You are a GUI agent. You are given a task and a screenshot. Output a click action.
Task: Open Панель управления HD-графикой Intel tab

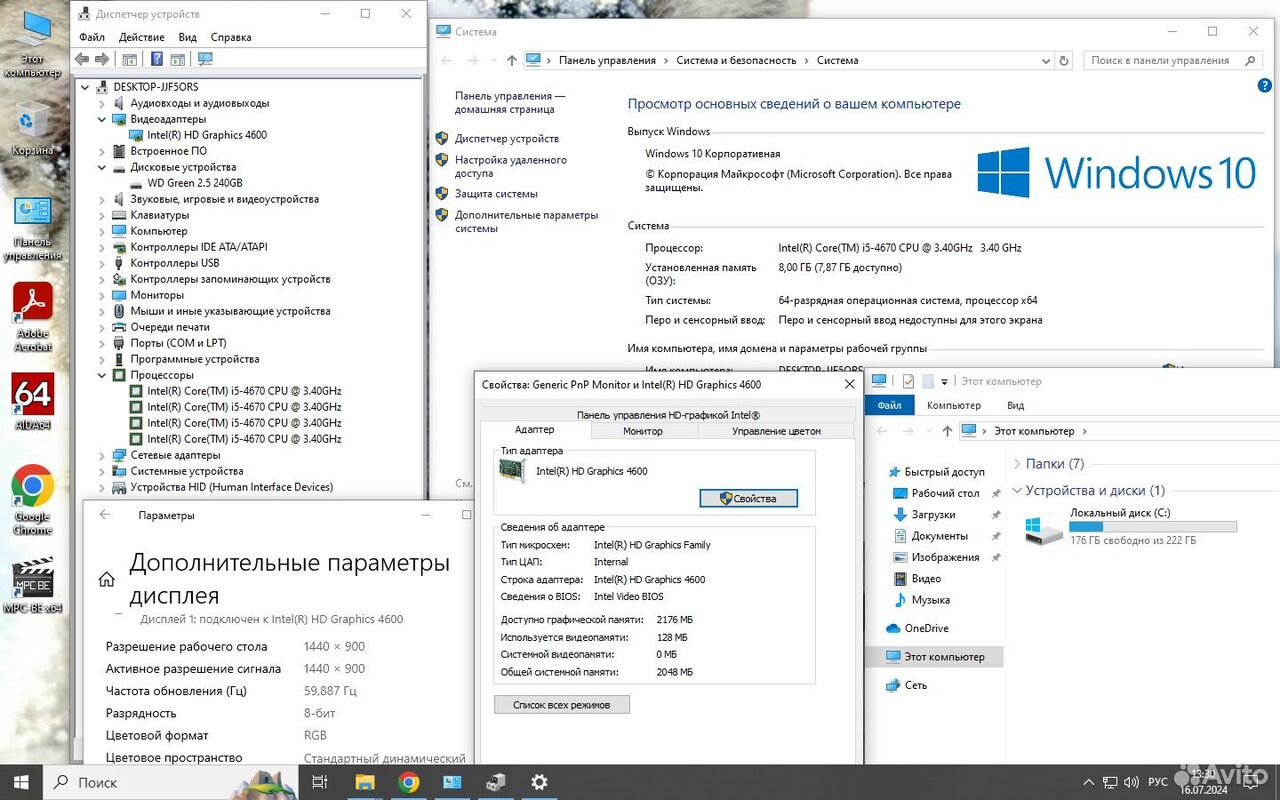pyautogui.click(x=668, y=414)
